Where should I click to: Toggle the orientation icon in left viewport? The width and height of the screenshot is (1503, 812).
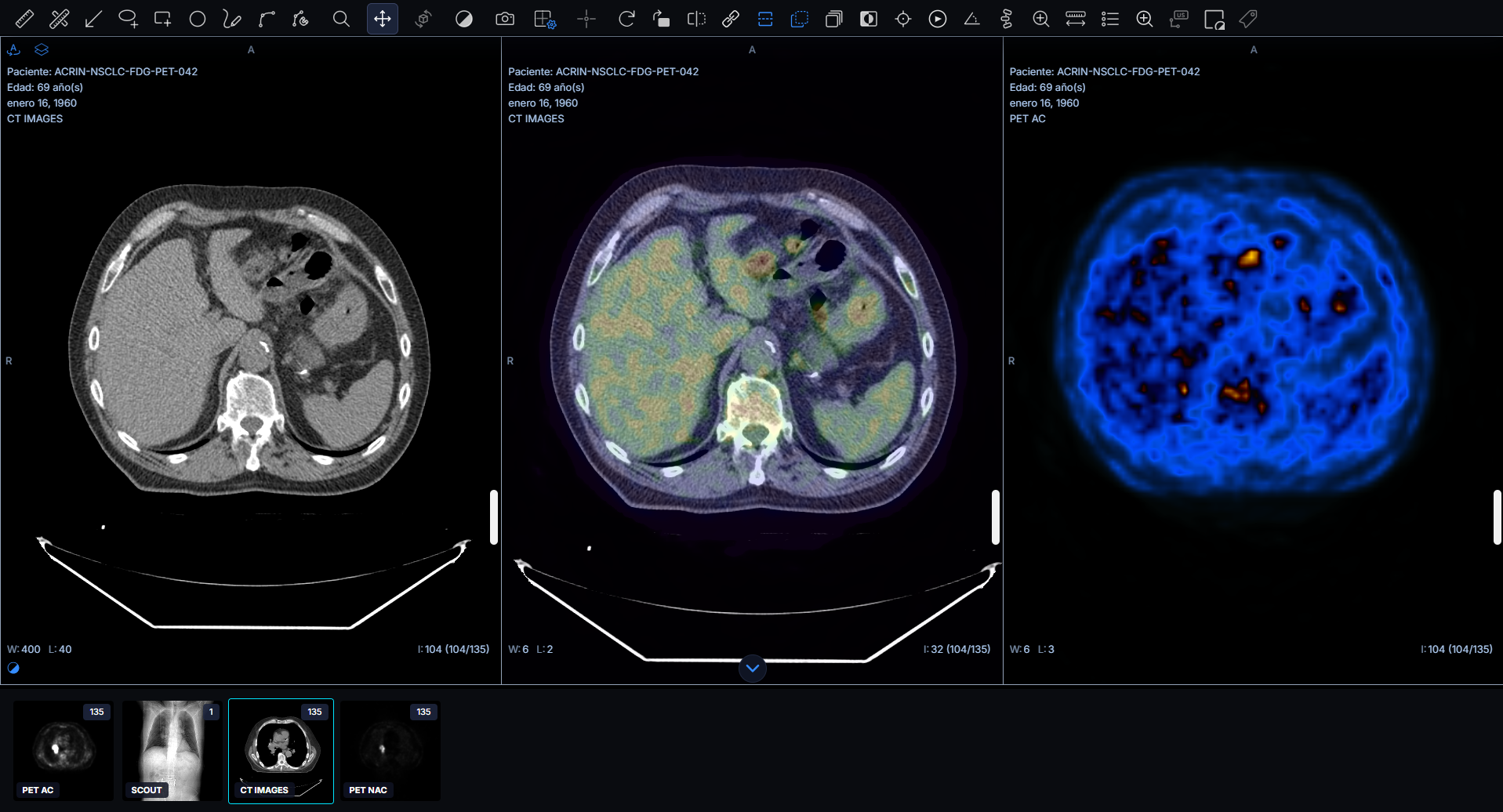coord(14,49)
